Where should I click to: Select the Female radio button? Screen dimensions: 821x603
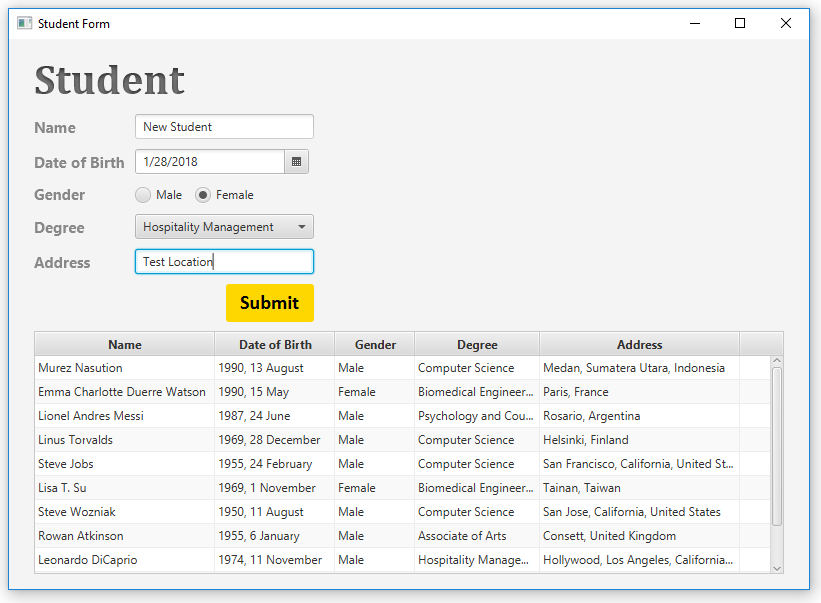pos(203,195)
